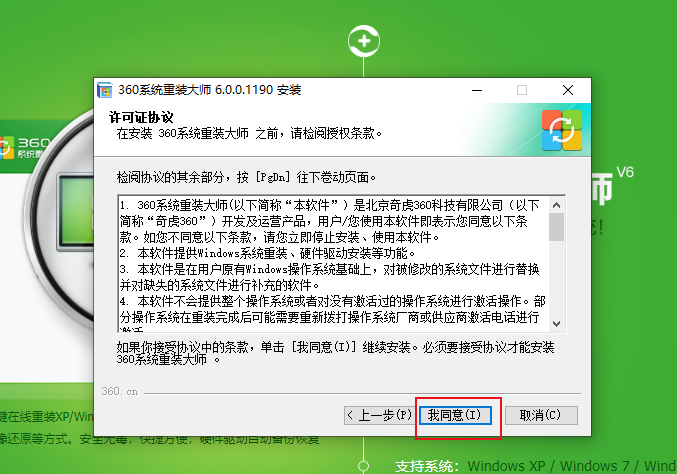Click the circular plus icon above the dialog
This screenshot has height=474, width=677.
pyautogui.click(x=364, y=41)
